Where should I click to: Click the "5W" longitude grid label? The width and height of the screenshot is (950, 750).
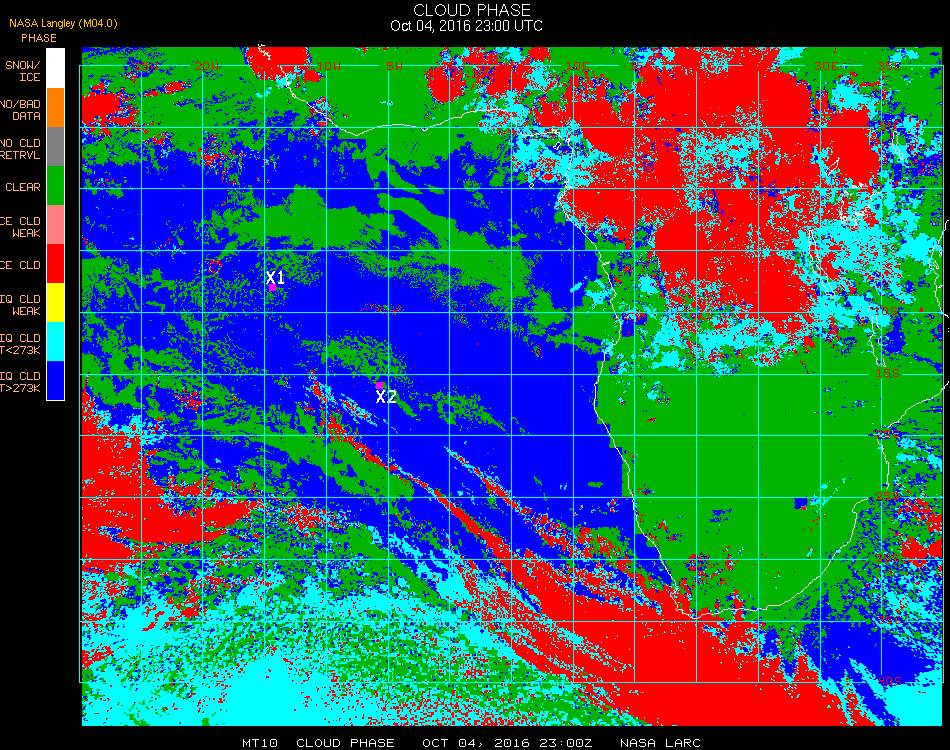[x=394, y=66]
